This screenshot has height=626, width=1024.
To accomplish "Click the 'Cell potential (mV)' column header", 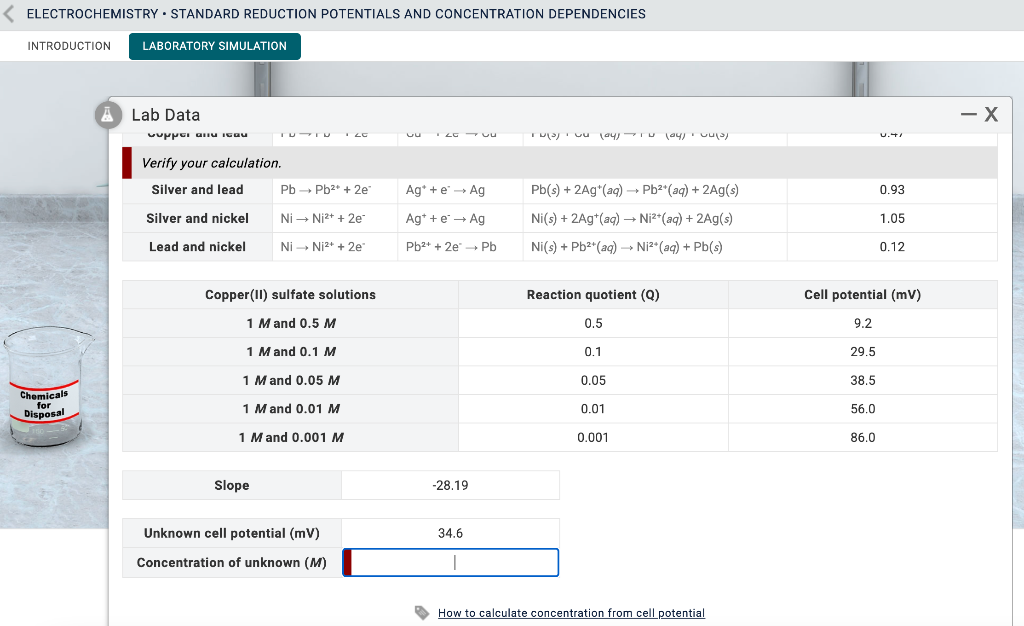I will pos(863,295).
